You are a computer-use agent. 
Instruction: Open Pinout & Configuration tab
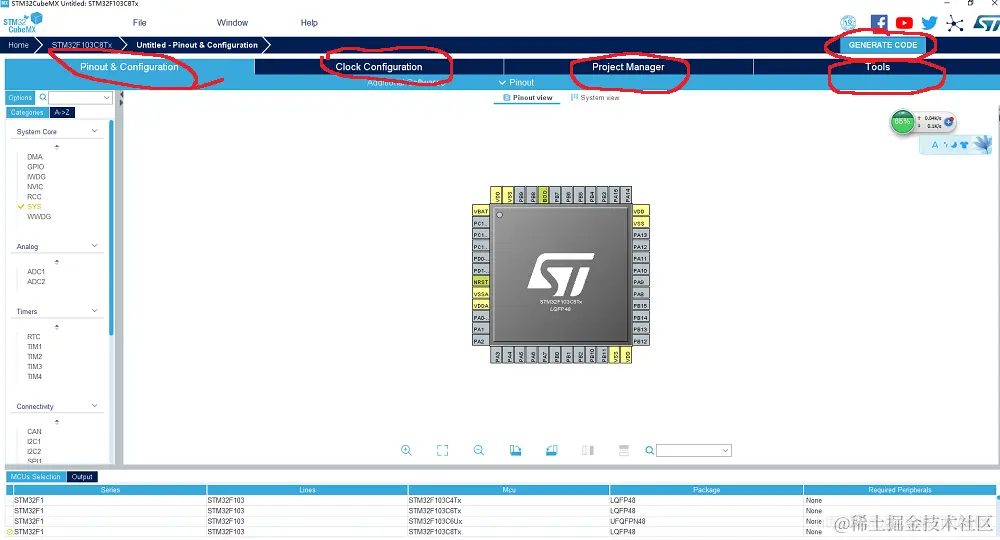[x=129, y=67]
